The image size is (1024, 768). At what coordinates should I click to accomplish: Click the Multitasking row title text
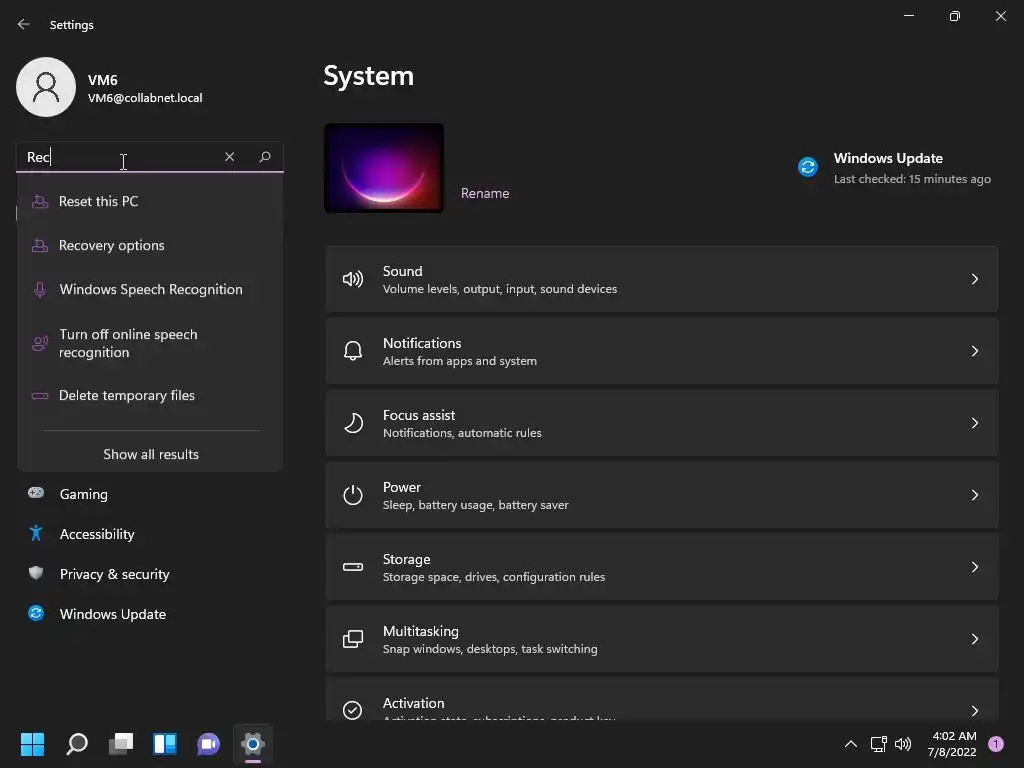pos(421,632)
